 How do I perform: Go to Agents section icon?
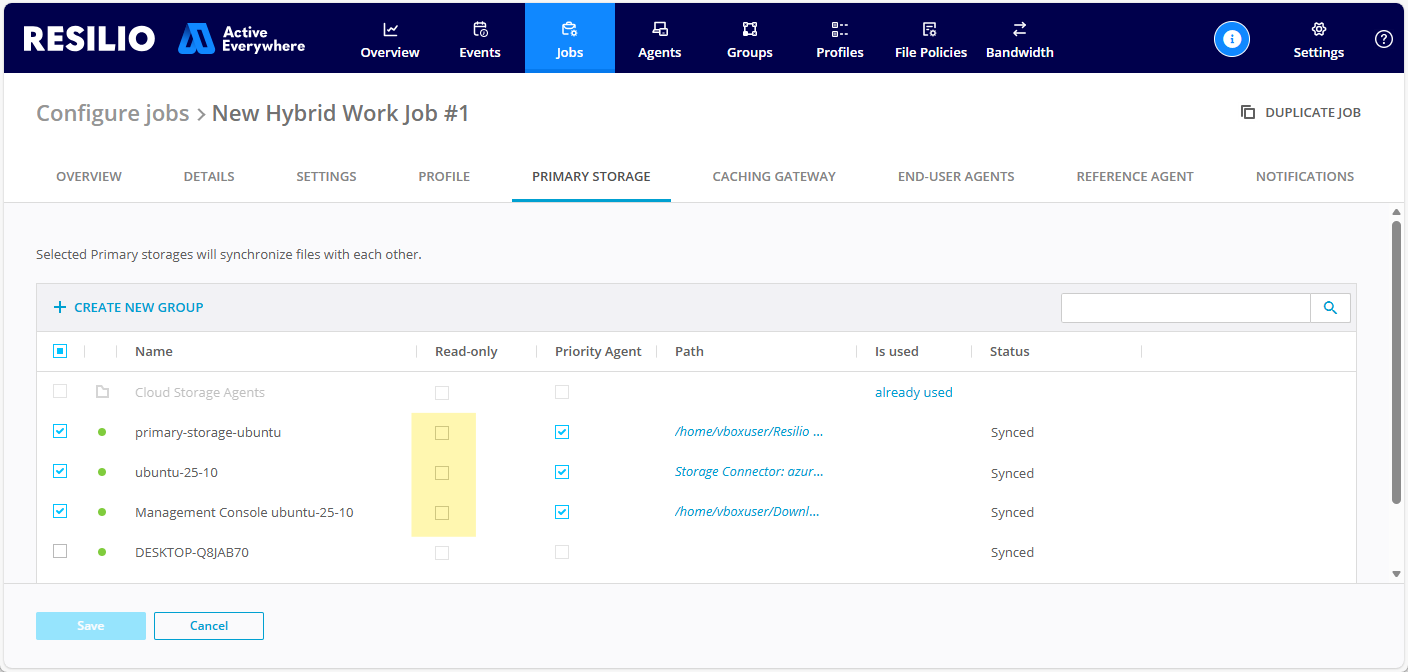click(660, 29)
